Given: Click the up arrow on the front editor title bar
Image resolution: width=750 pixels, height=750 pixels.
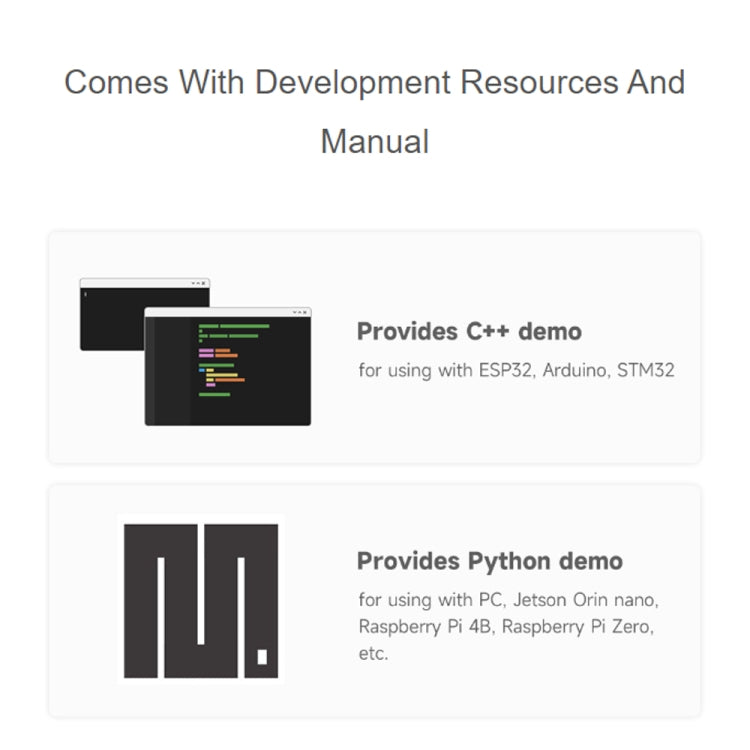Looking at the screenshot, I should coord(299,313).
